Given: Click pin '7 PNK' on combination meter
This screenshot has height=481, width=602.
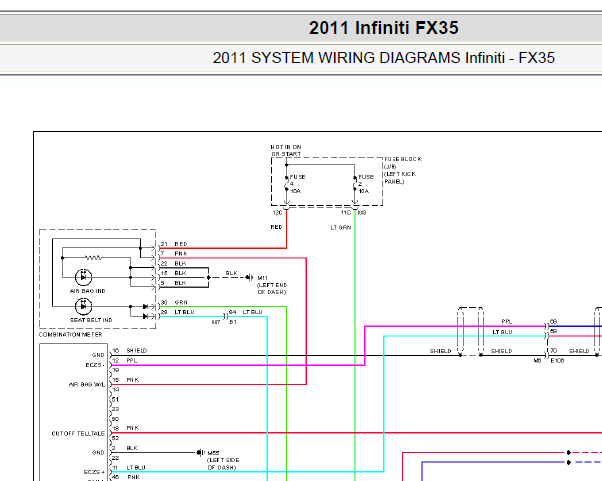Looking at the screenshot, I should tap(174, 254).
